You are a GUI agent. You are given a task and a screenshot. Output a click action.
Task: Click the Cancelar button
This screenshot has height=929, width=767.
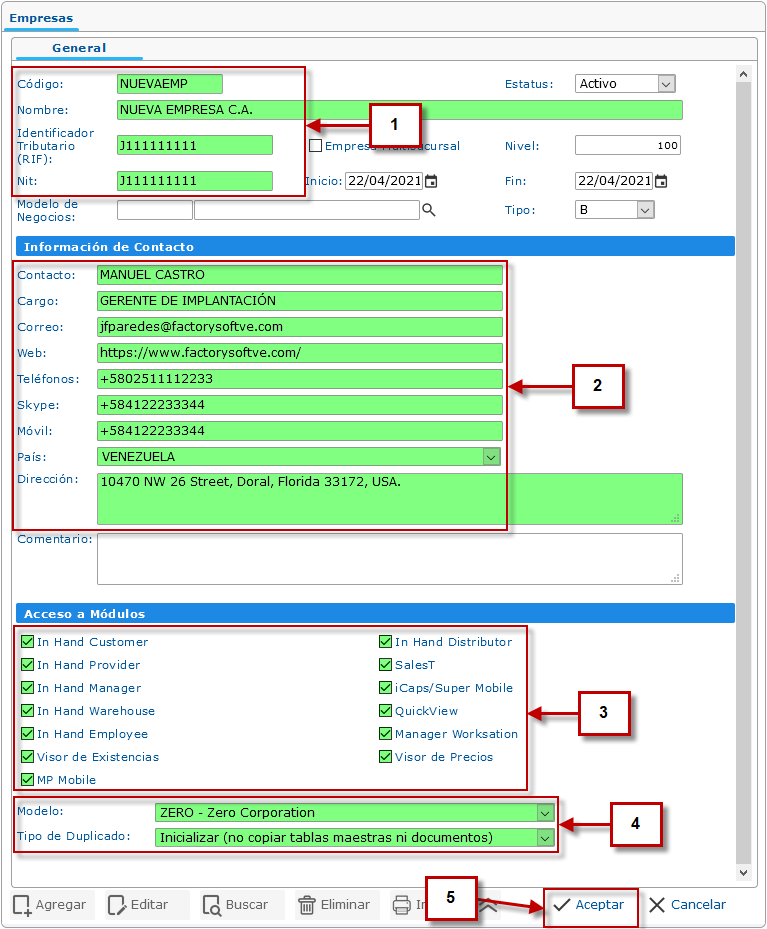pyautogui.click(x=687, y=905)
